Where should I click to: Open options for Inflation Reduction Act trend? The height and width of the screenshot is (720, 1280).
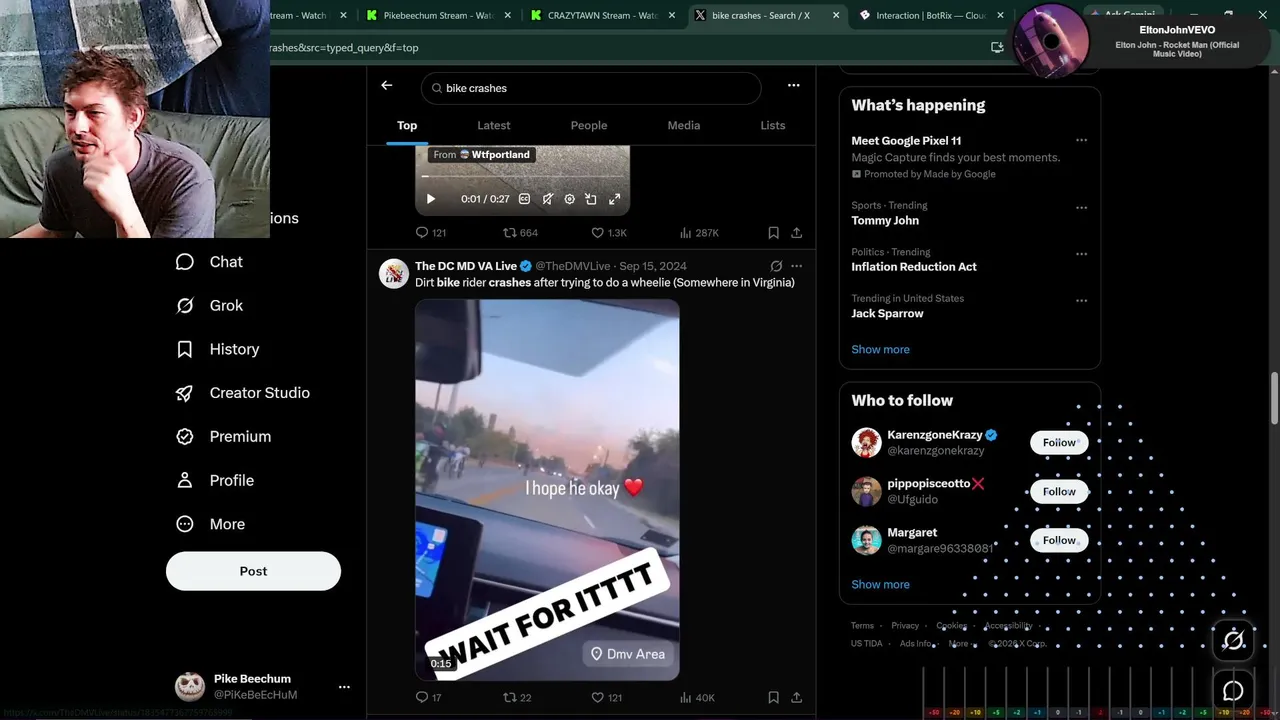click(x=1081, y=254)
